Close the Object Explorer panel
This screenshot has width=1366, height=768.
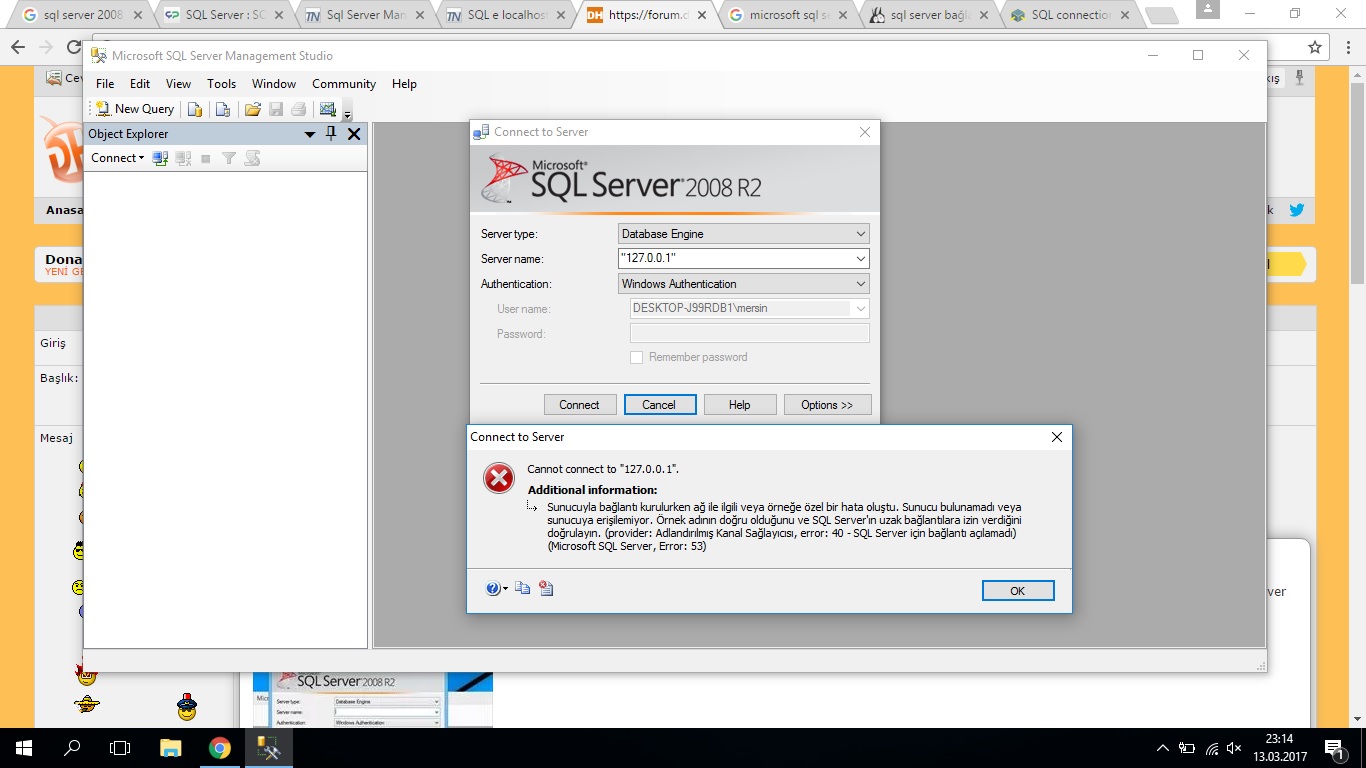354,134
